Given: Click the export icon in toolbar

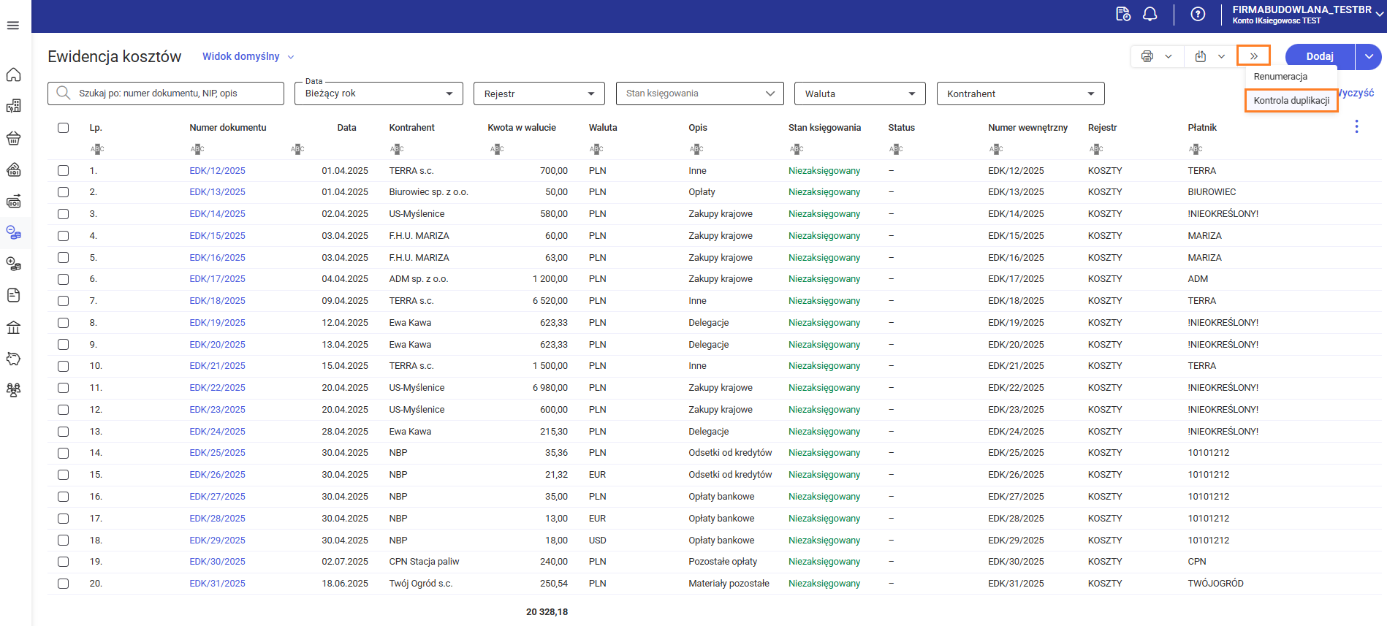Looking at the screenshot, I should (1201, 56).
